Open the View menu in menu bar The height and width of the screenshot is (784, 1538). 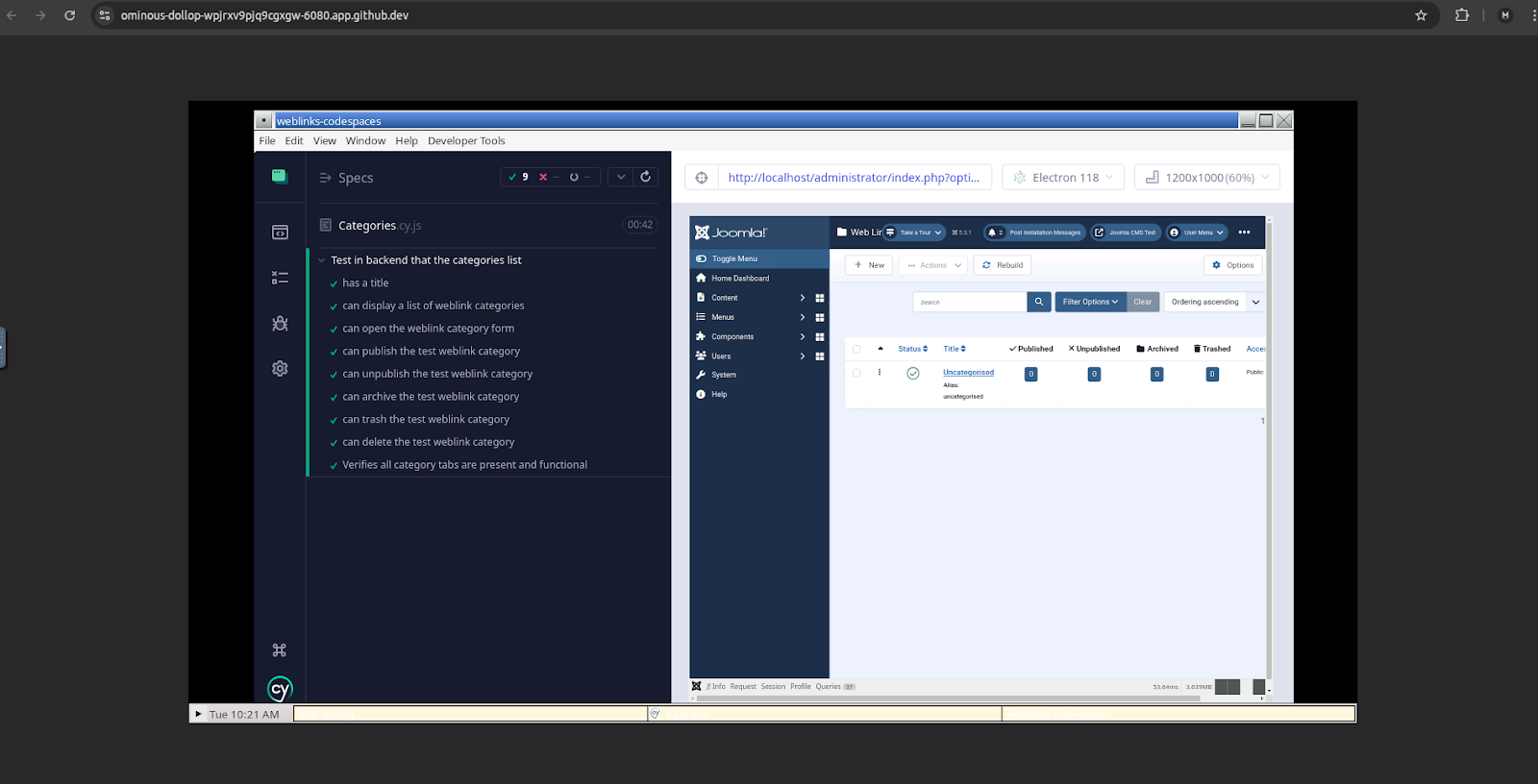[x=325, y=140]
